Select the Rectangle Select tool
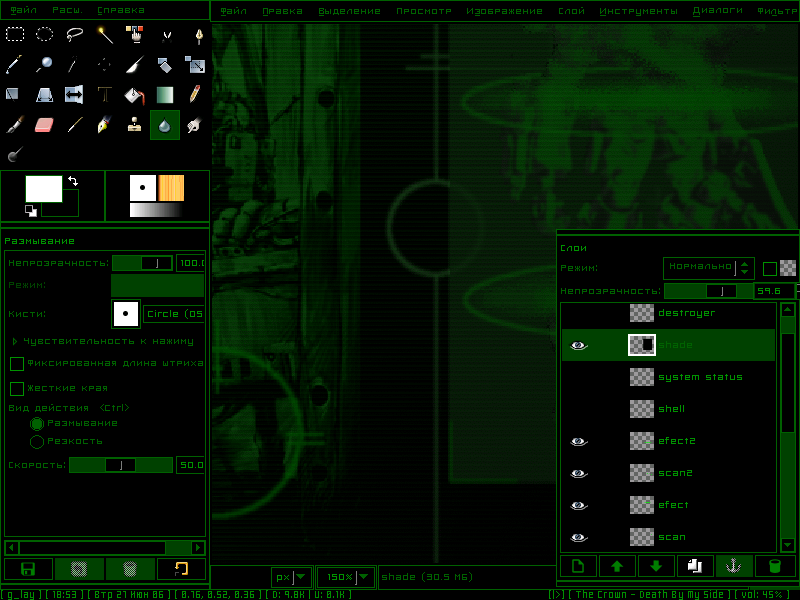Viewport: 800px width, 600px height. tap(15, 34)
